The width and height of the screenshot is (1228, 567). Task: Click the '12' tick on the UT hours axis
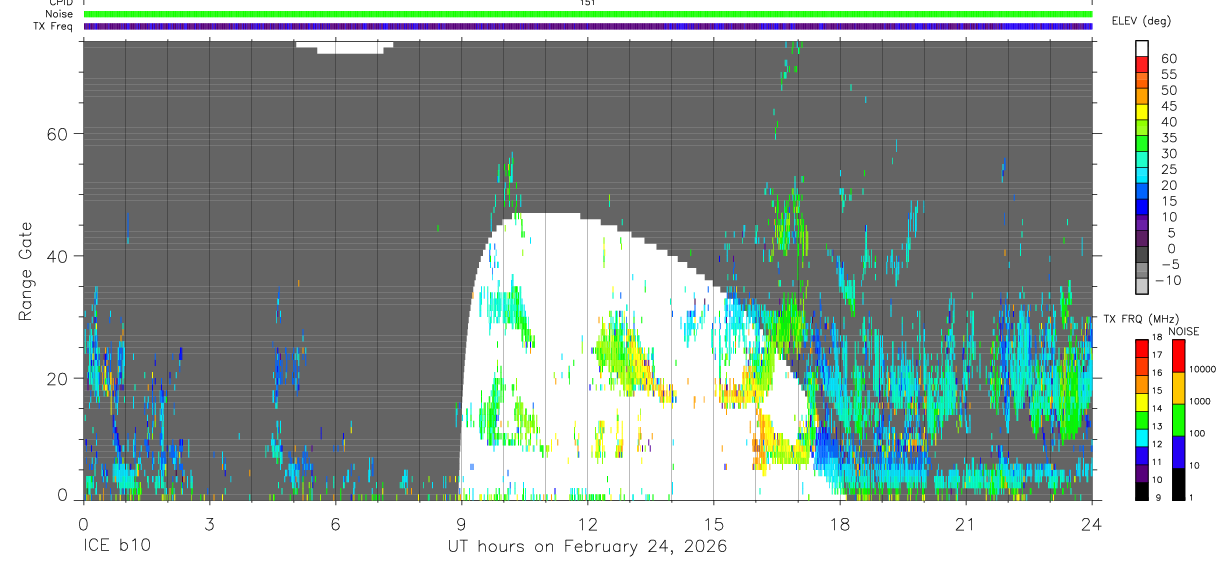point(588,524)
